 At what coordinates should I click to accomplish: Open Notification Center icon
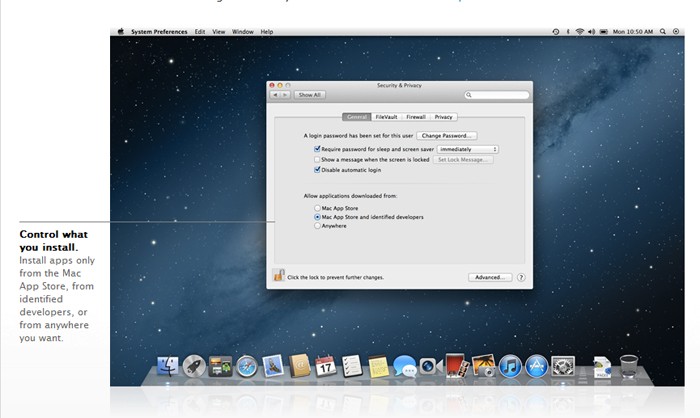(x=676, y=32)
